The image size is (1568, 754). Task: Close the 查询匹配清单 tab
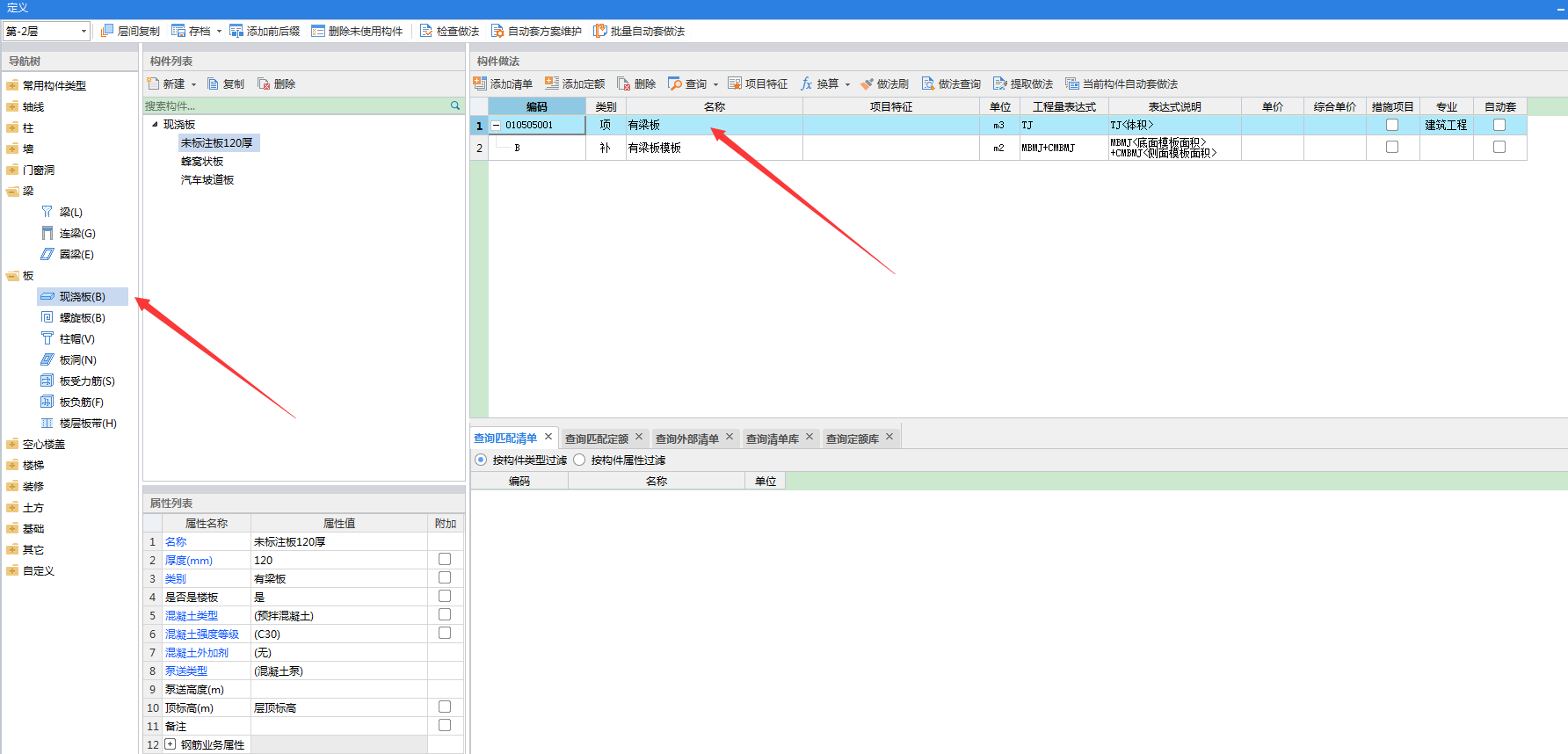pos(548,436)
